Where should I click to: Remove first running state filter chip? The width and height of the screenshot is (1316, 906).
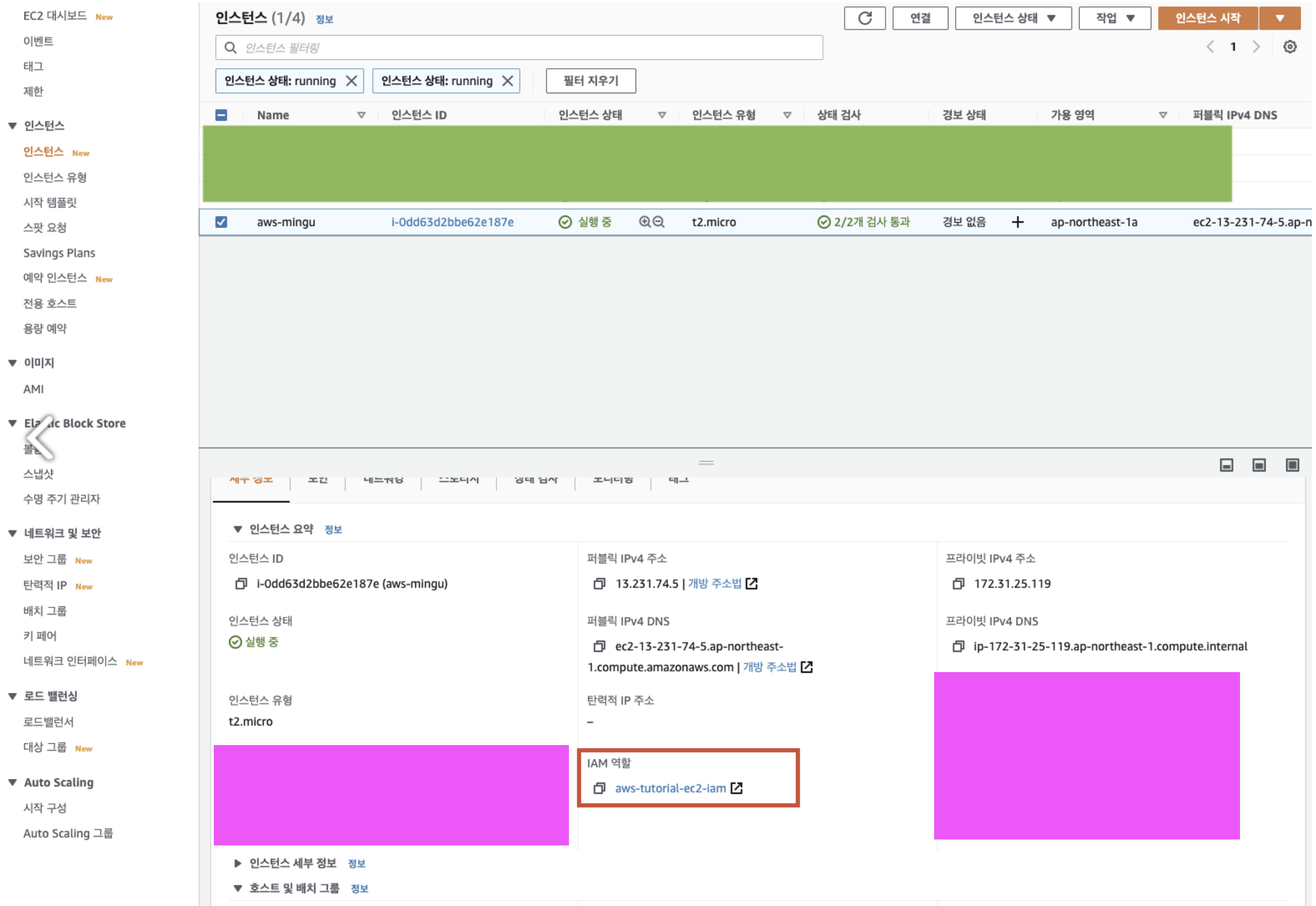pos(352,81)
